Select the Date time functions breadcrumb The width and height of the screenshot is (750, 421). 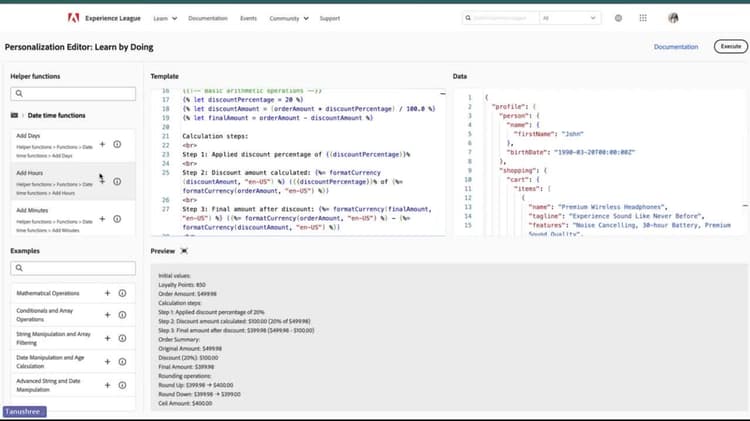(x=56, y=115)
